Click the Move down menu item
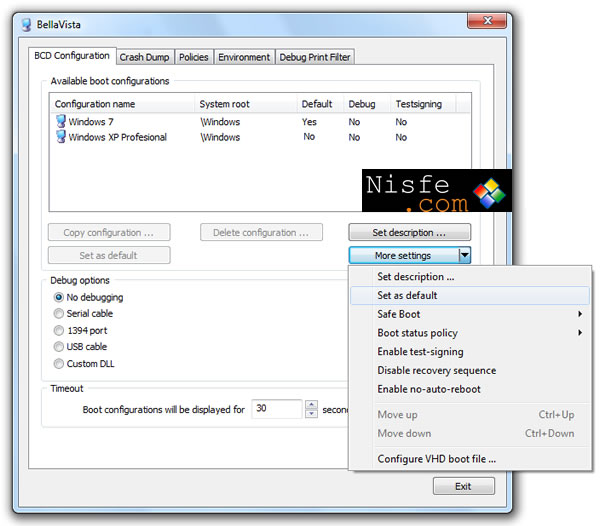 point(470,433)
